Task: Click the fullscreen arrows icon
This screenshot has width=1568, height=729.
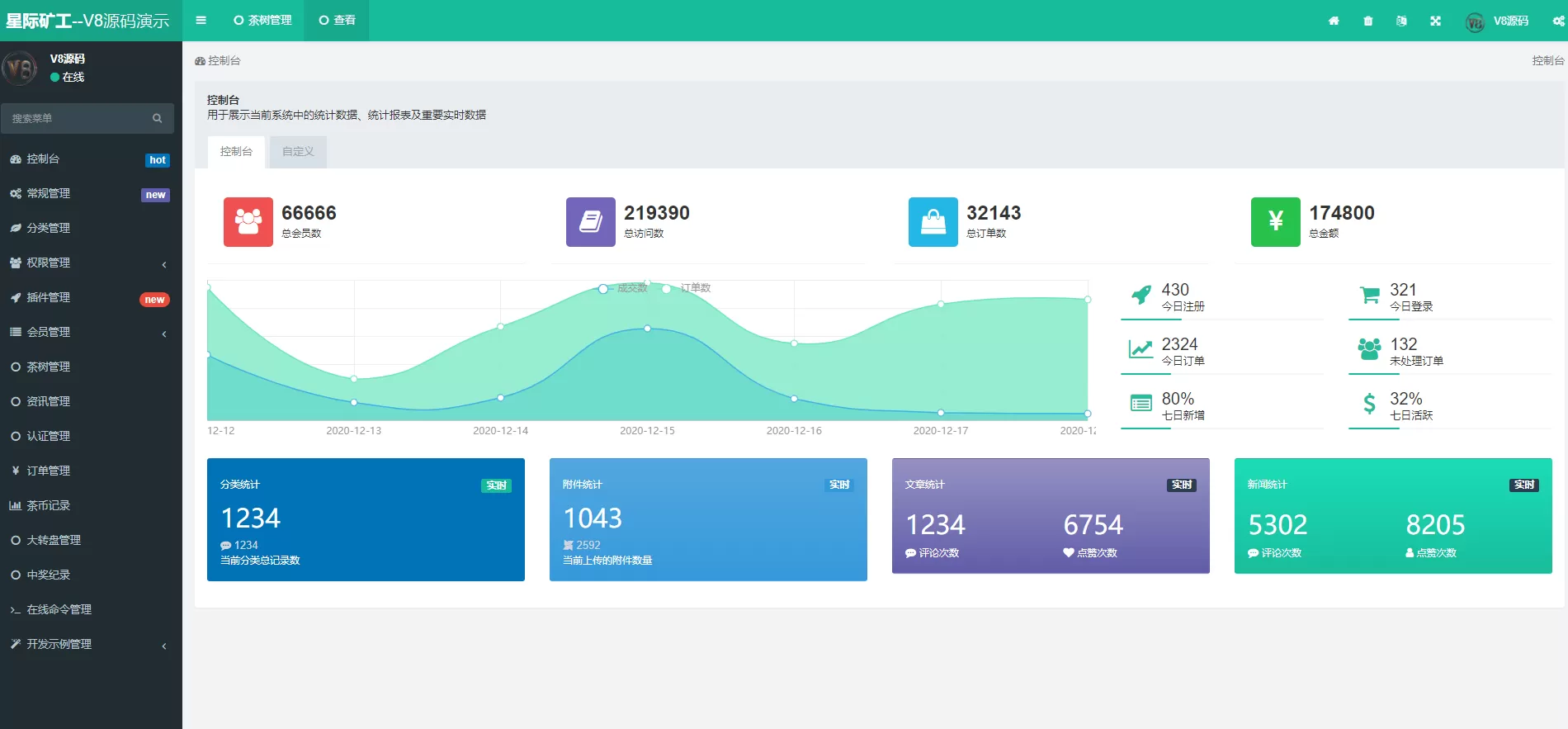Action: point(1436,21)
